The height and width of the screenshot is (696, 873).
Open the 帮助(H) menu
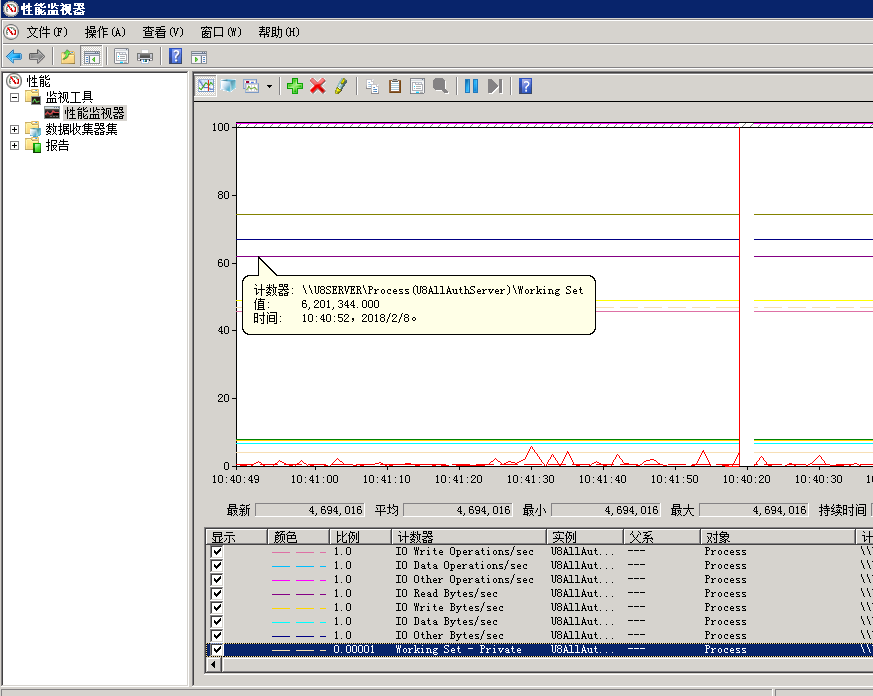pos(279,32)
